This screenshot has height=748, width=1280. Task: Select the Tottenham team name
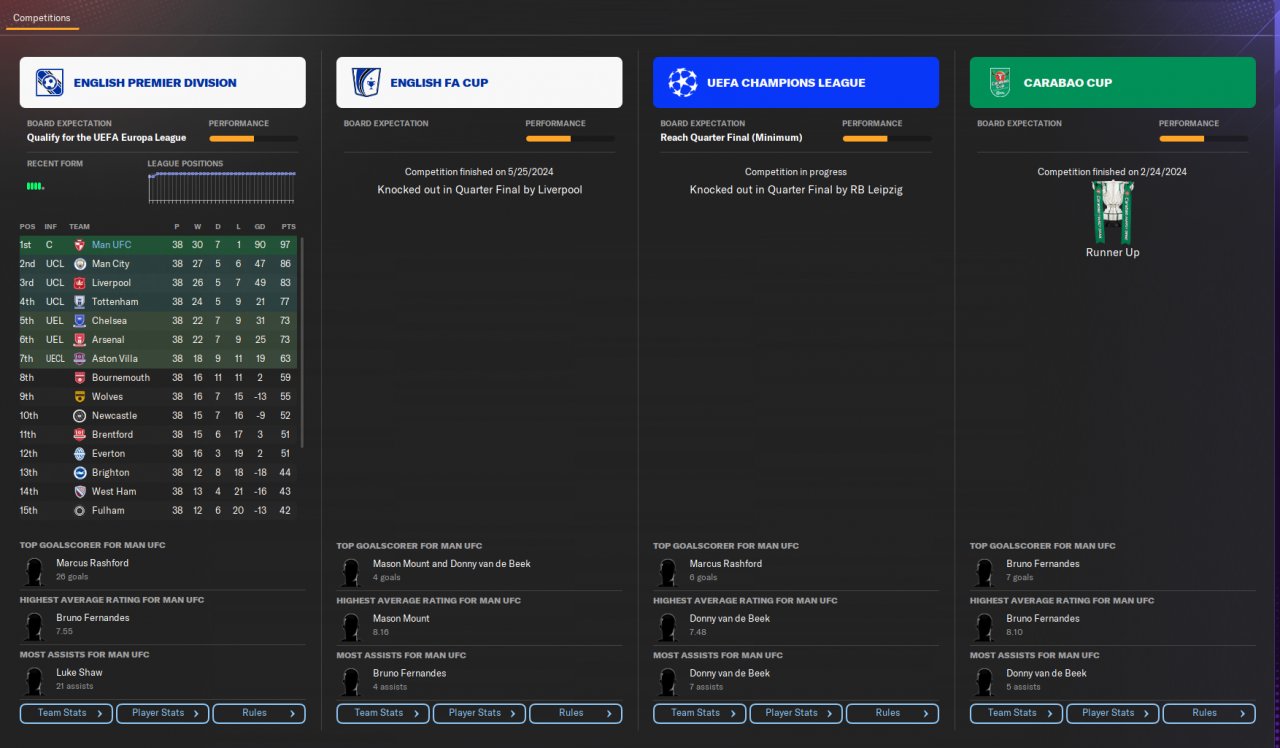click(x=115, y=302)
